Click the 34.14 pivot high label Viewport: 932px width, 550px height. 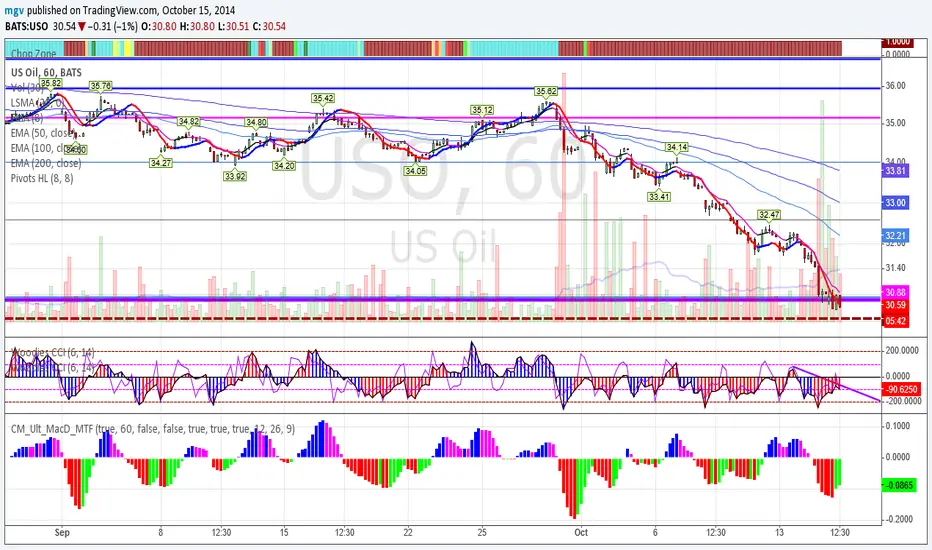click(x=676, y=147)
